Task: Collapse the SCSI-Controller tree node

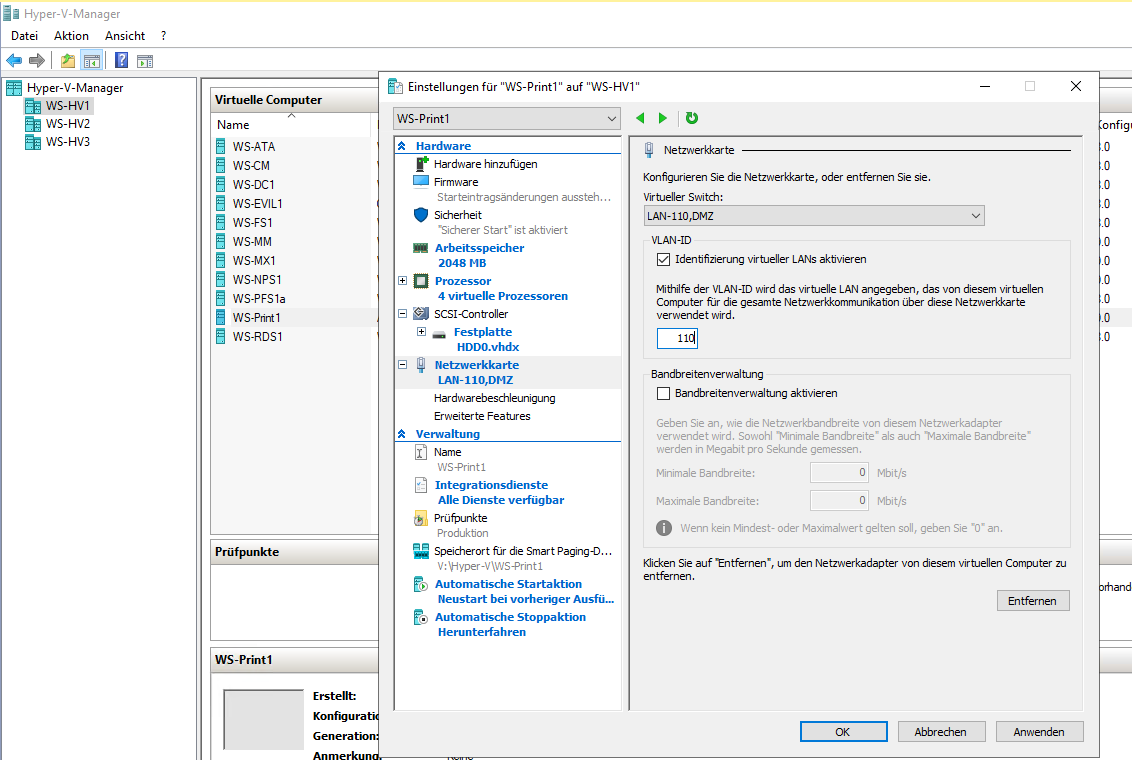Action: pos(402,314)
